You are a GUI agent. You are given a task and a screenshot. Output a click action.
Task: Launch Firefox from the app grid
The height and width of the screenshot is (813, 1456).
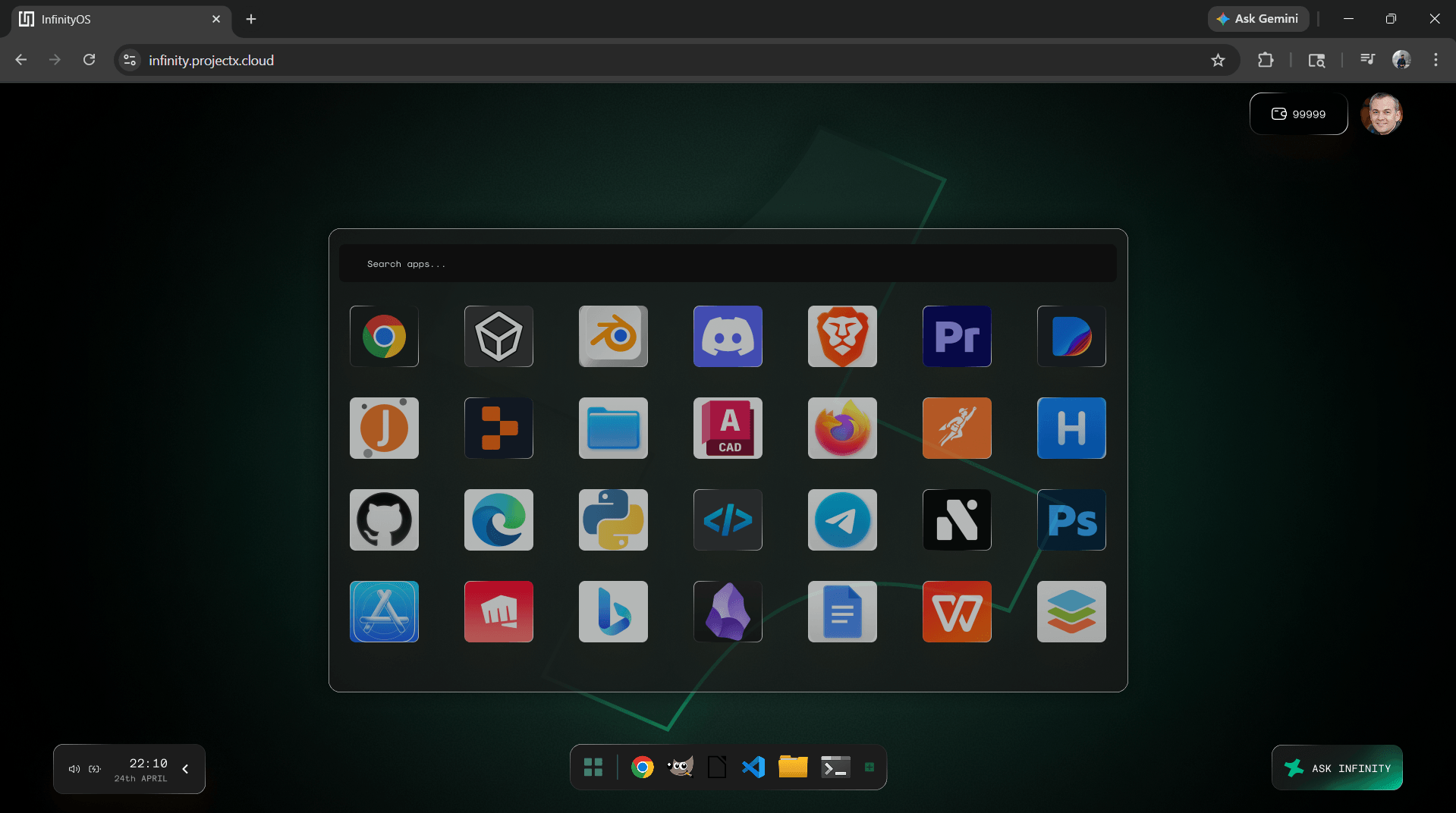(842, 428)
